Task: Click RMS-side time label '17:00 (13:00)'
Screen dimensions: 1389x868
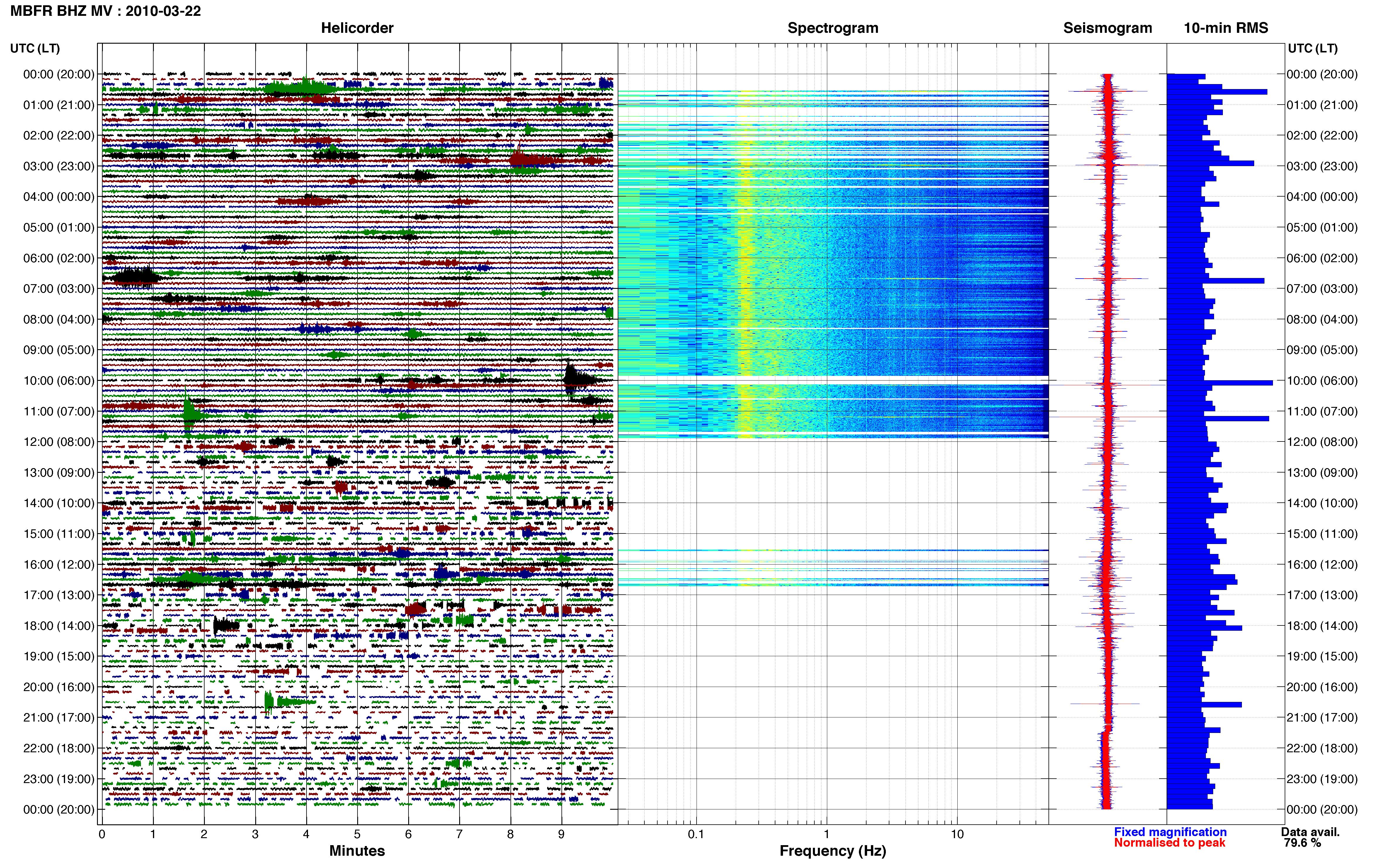Action: 1322,595
